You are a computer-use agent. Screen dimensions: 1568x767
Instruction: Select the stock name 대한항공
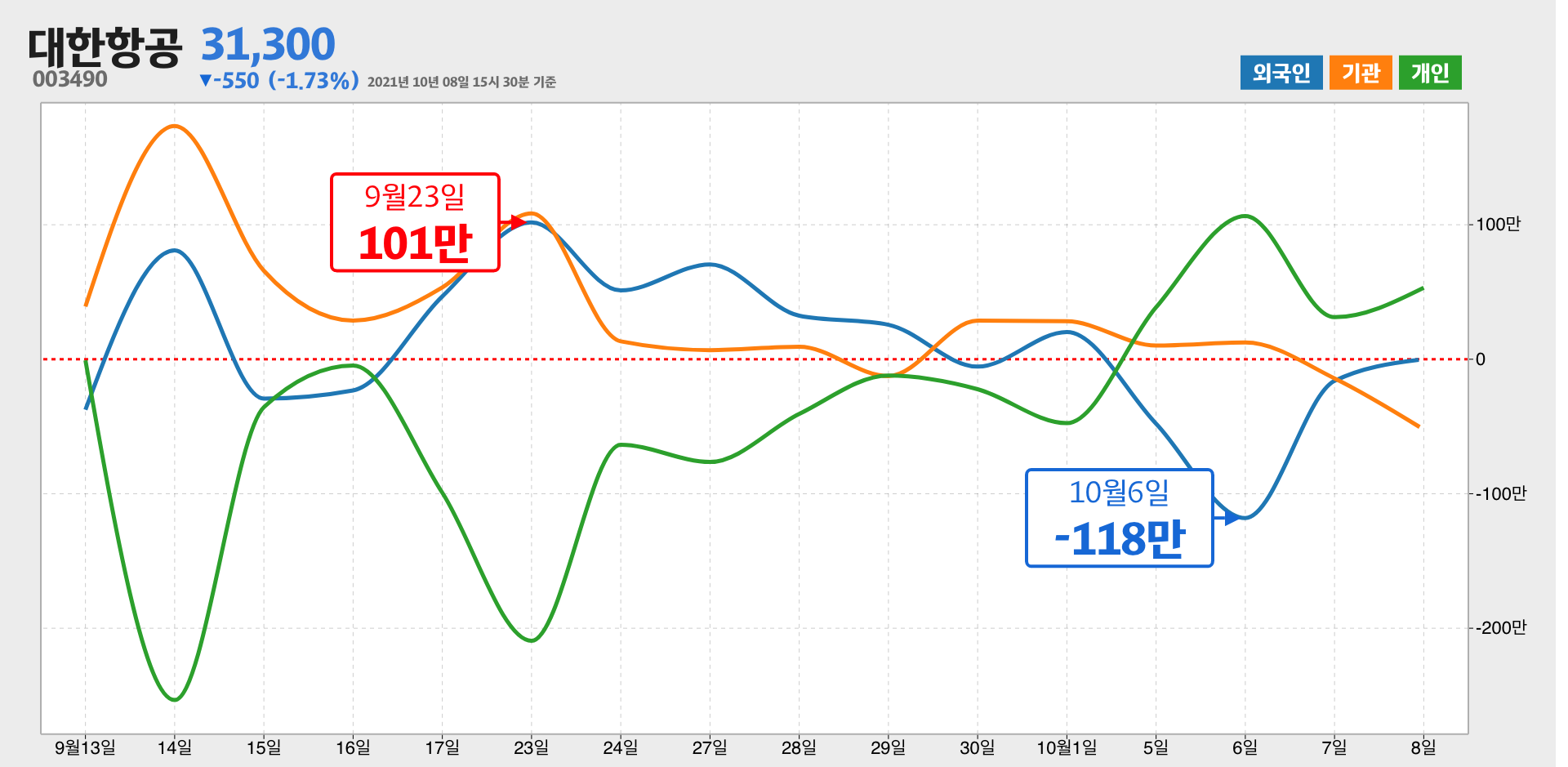click(105, 47)
